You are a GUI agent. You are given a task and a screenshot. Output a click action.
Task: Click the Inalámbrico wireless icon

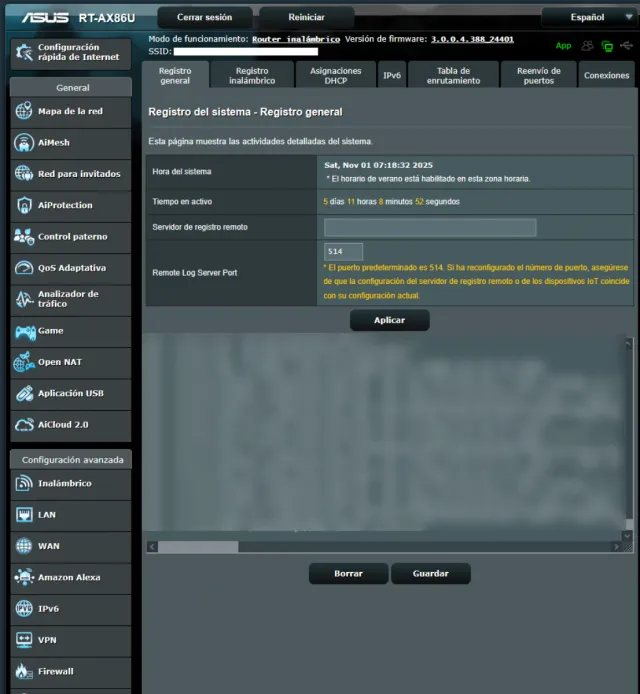pos(24,483)
